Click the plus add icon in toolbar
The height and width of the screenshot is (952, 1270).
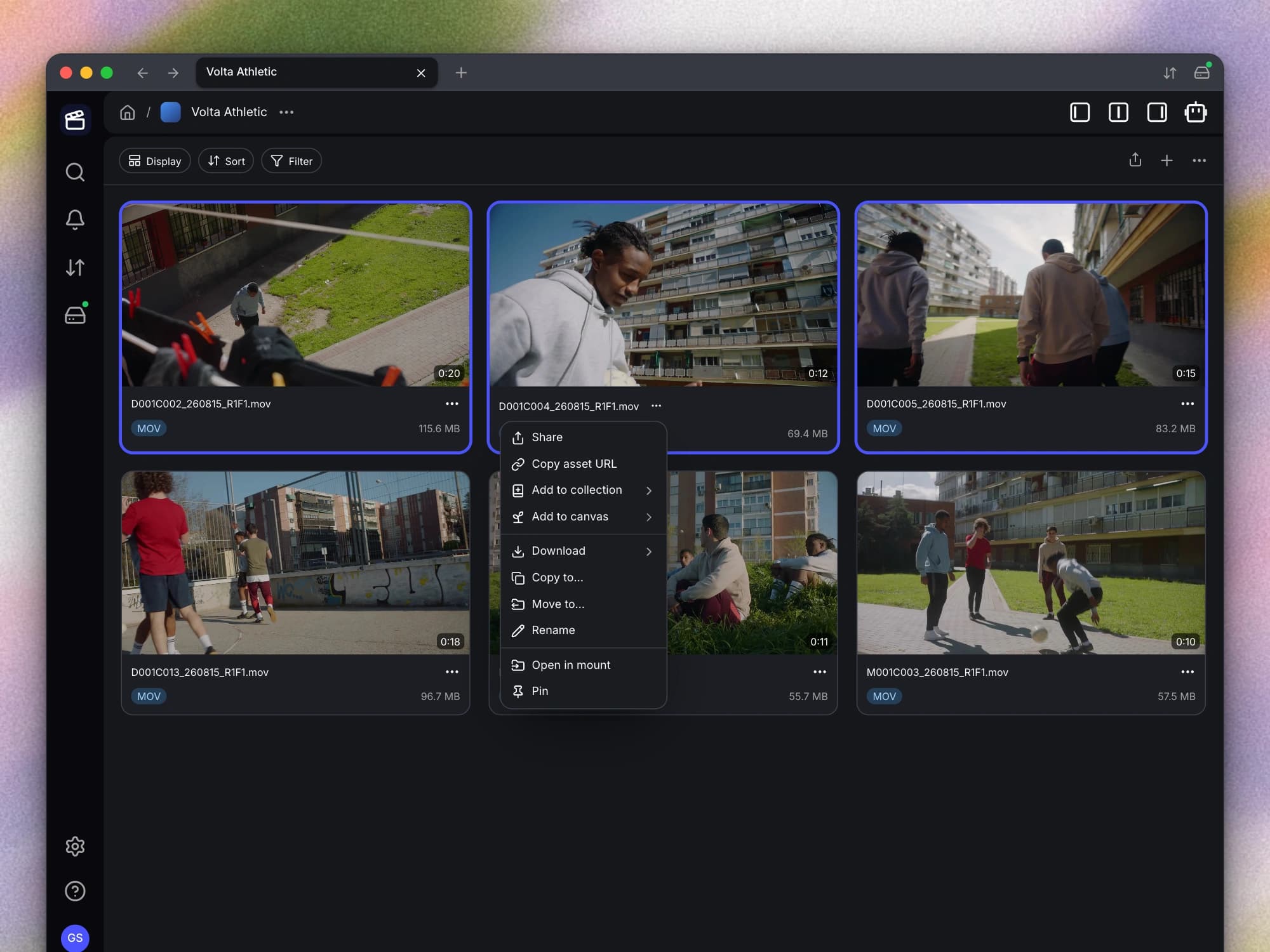(x=1166, y=161)
